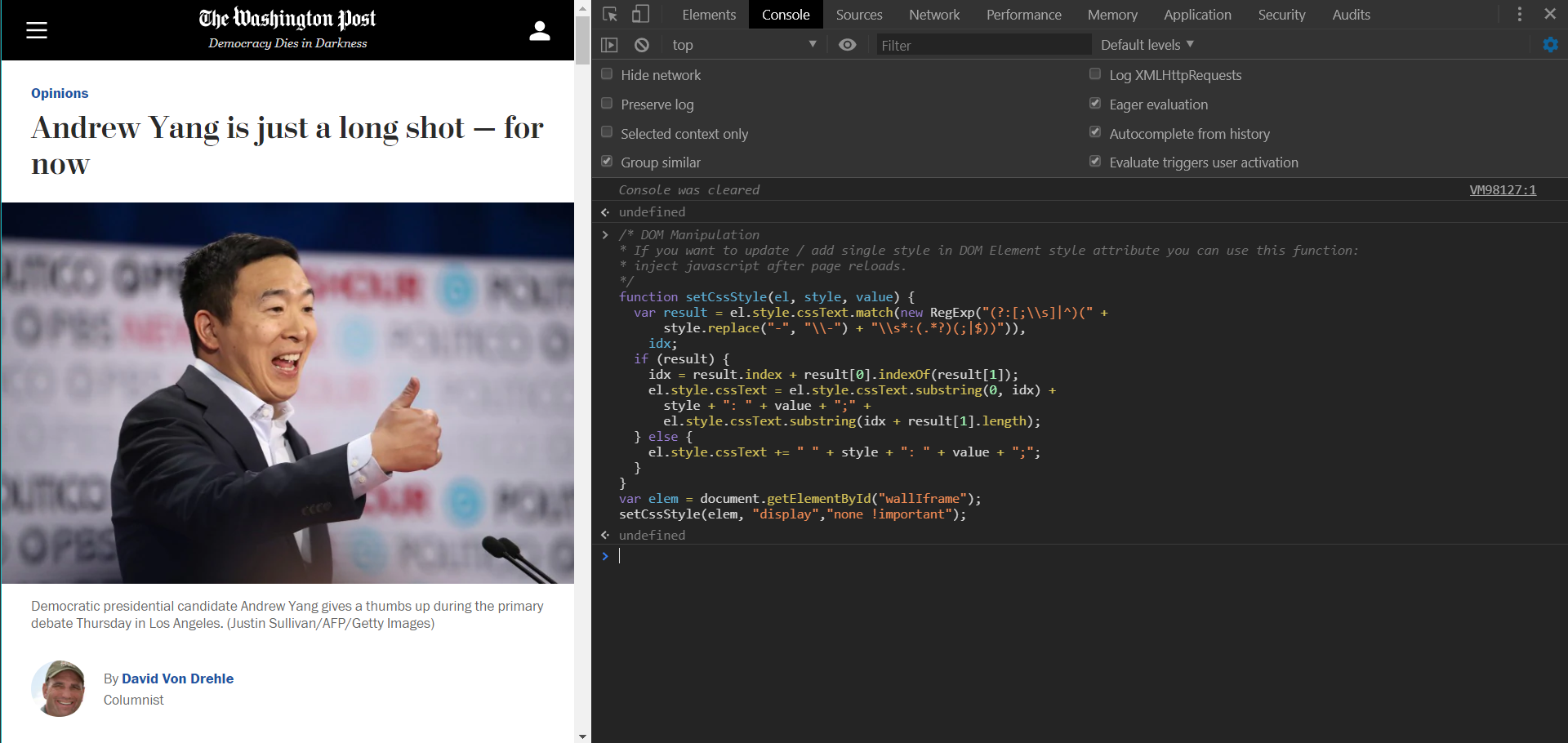The width and height of the screenshot is (1568, 743).
Task: Switch to the Performance tab
Action: point(1024,15)
